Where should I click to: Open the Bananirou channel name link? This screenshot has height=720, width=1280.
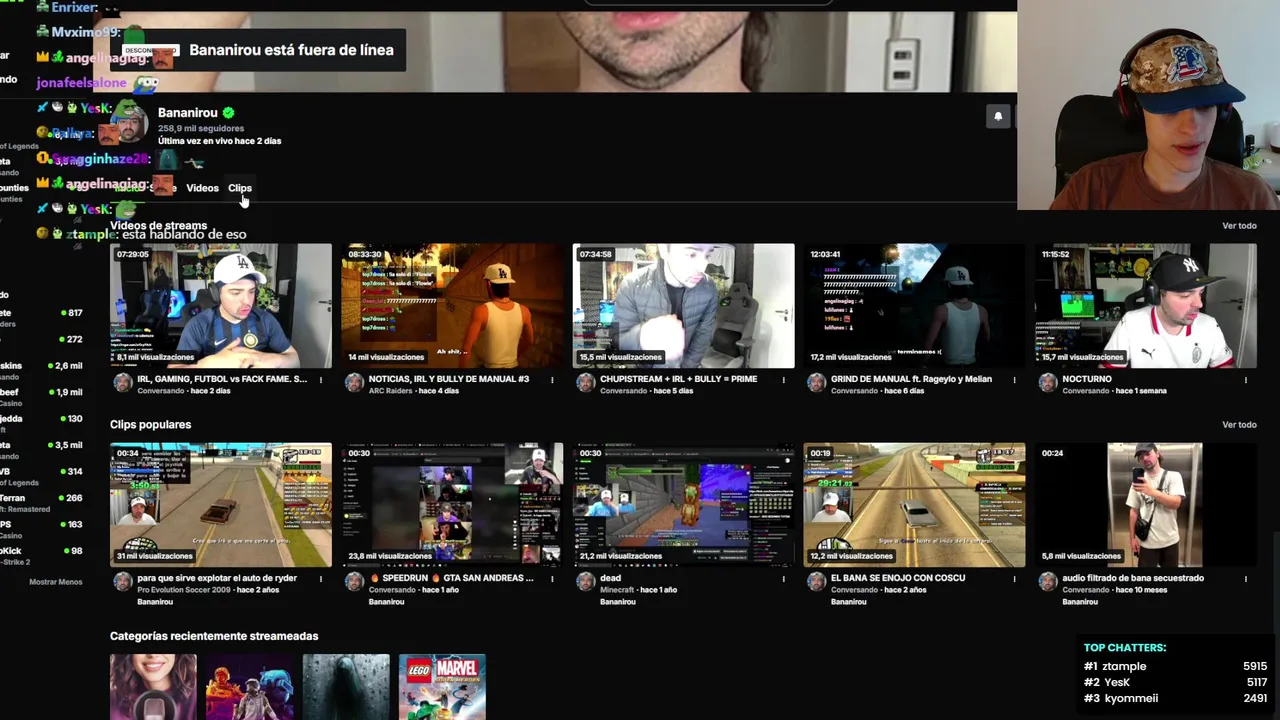click(x=187, y=113)
